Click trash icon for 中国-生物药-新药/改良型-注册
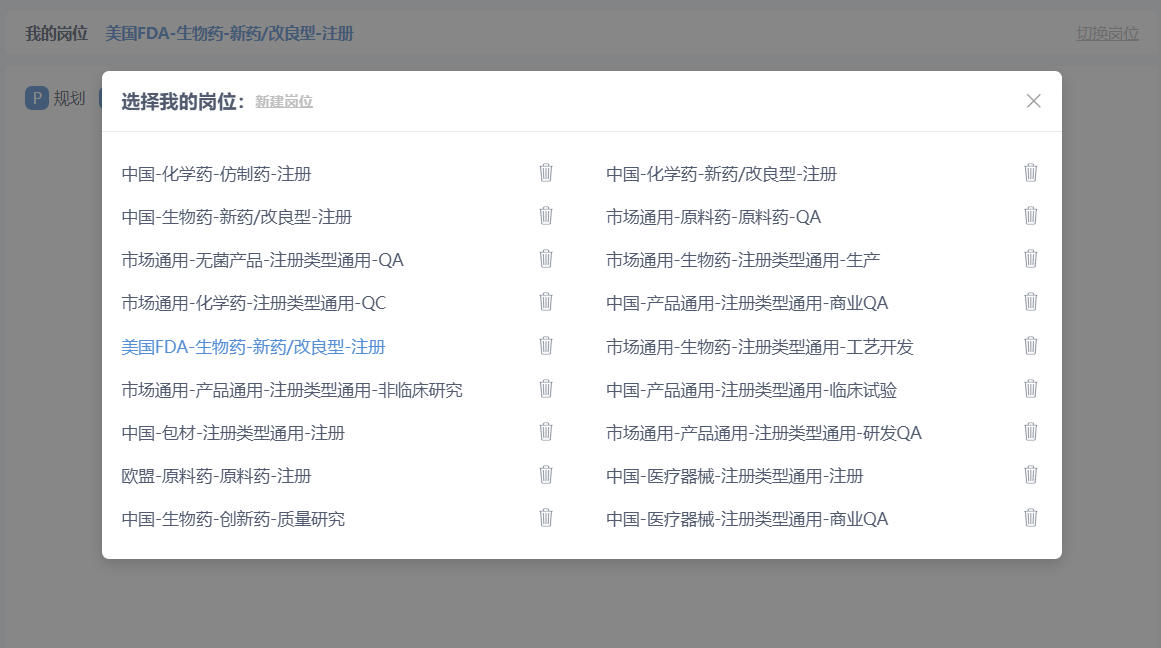 click(546, 216)
